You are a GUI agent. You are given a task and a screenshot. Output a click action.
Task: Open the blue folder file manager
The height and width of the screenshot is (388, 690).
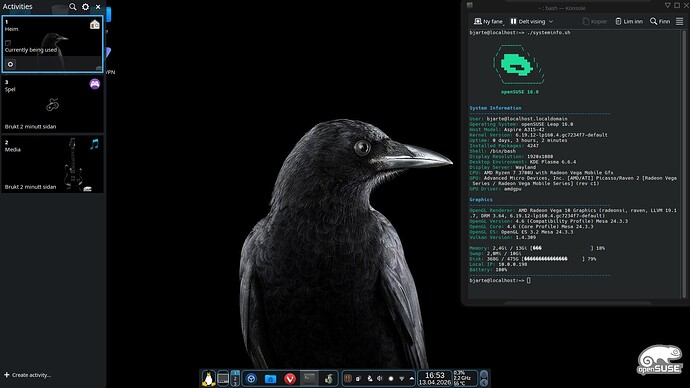270,378
